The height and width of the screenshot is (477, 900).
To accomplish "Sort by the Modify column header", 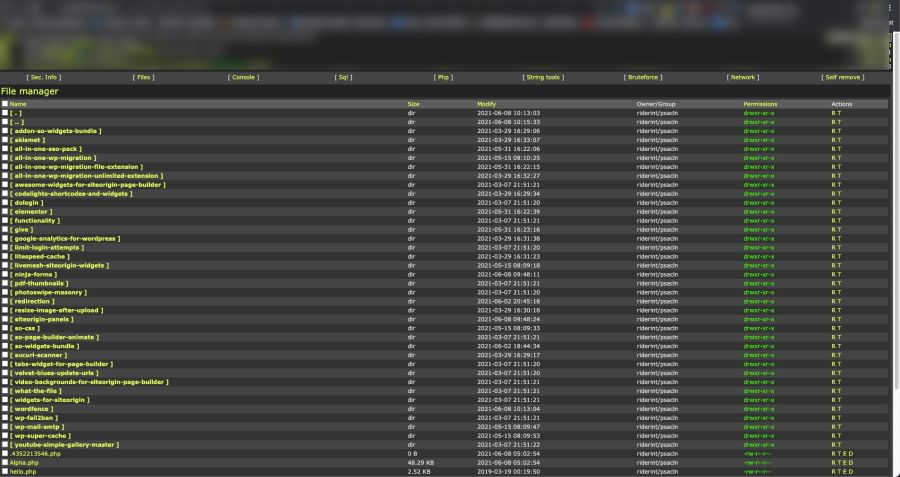I will click(486, 104).
